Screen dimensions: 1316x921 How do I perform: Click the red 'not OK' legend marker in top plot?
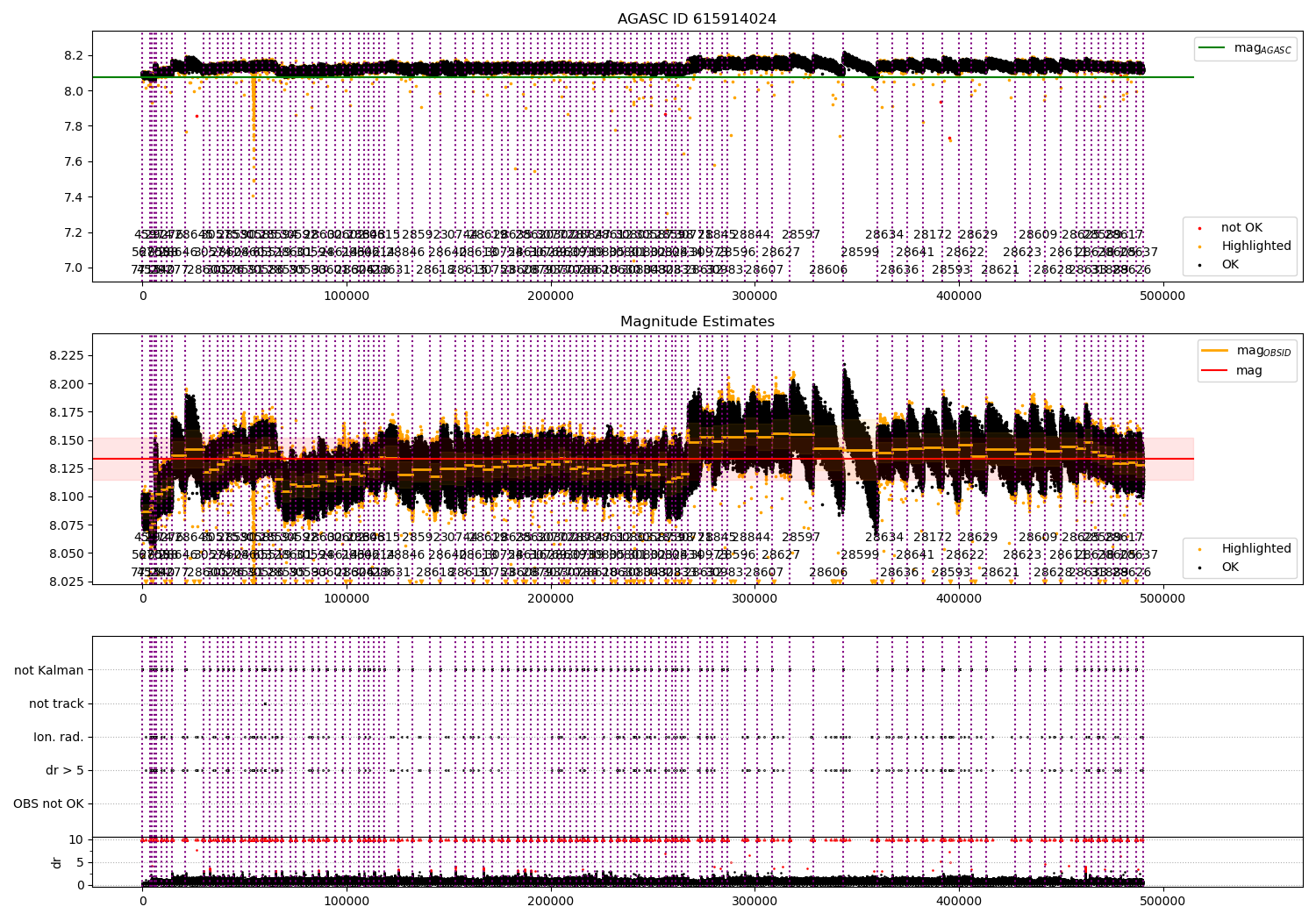point(1199,228)
